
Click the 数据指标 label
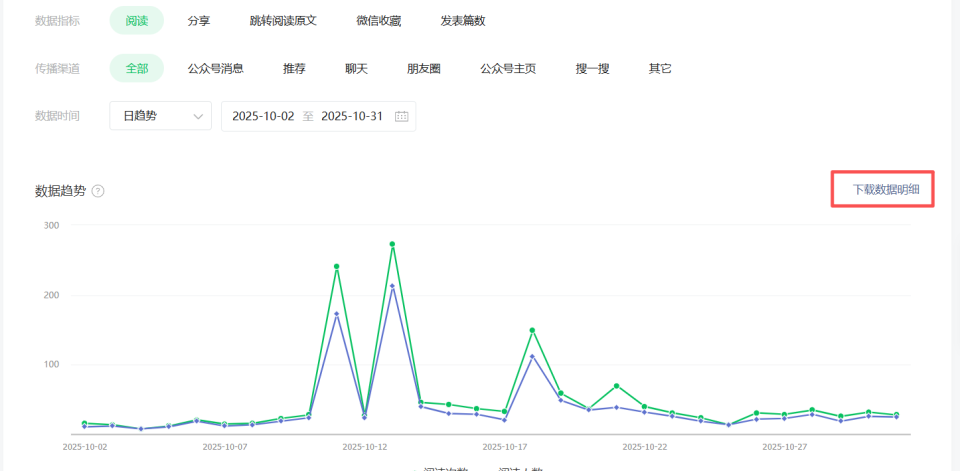click(x=58, y=21)
